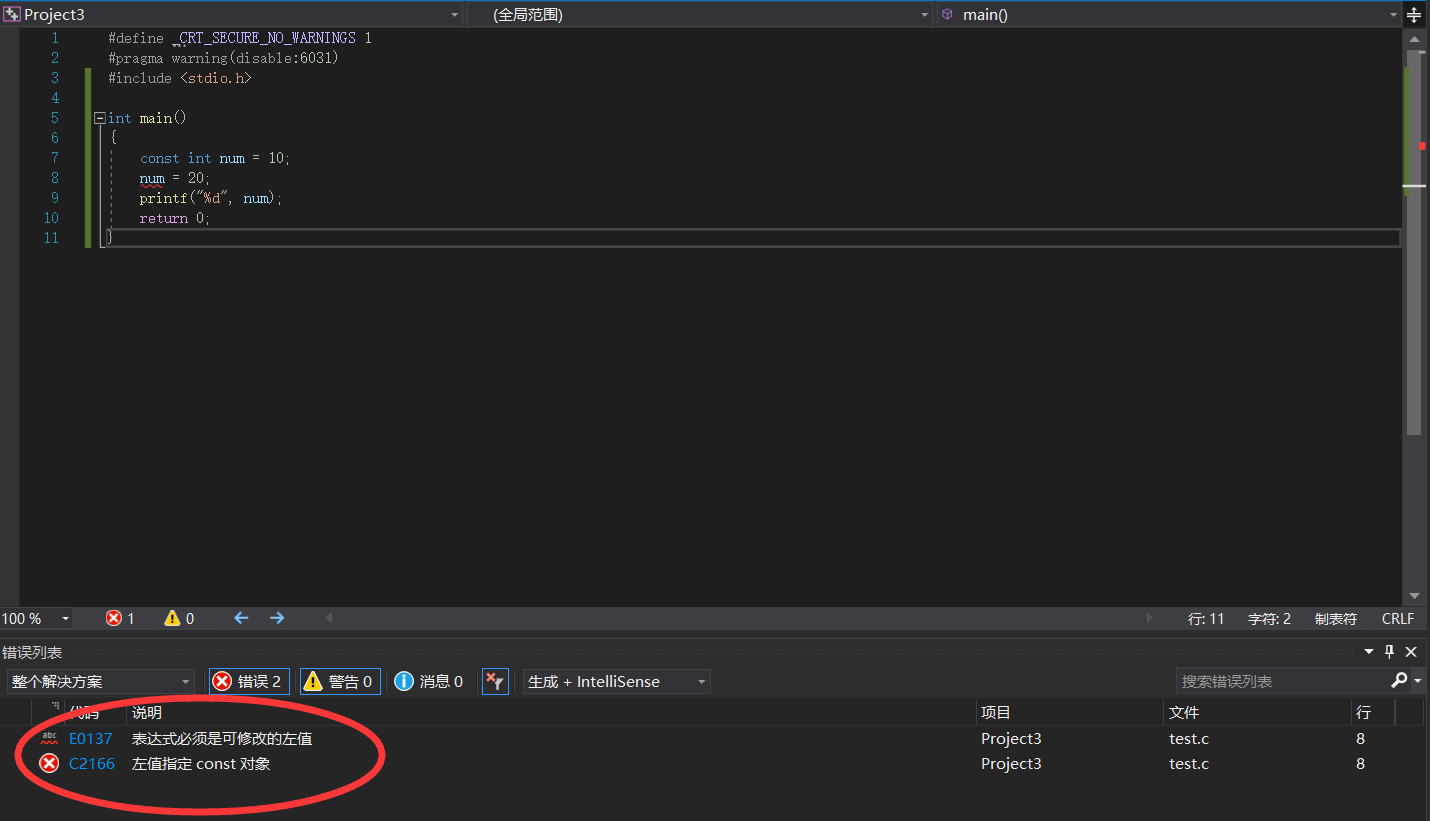Open the error list window options arrow

(1370, 652)
